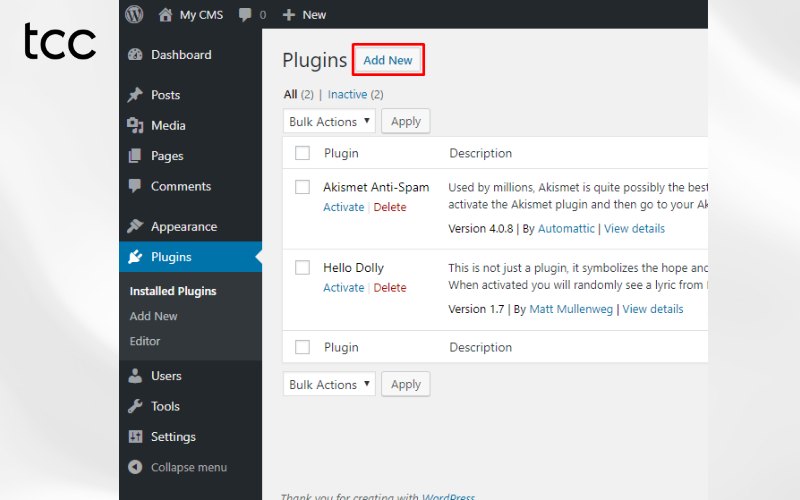Tick the select-all checkbox in table footer
800x500 pixels.
303,347
